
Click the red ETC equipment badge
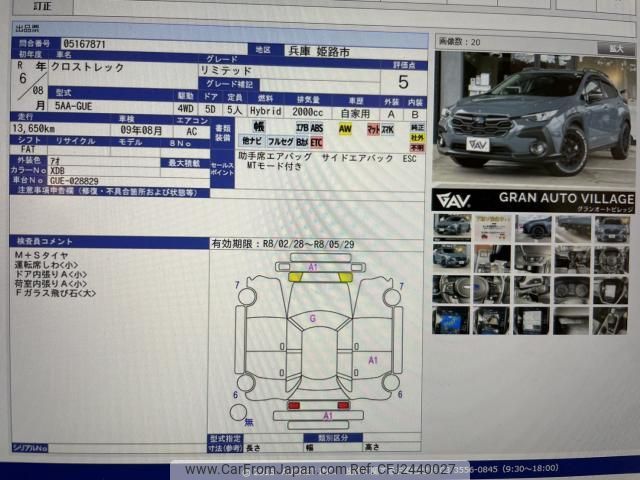pyautogui.click(x=316, y=143)
